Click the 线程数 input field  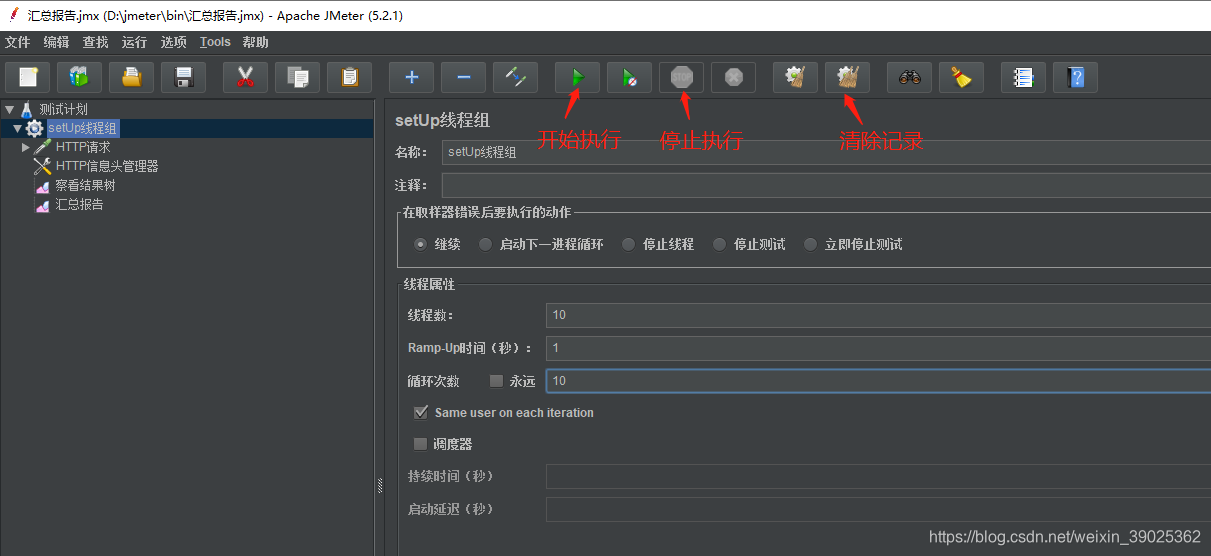click(x=878, y=315)
